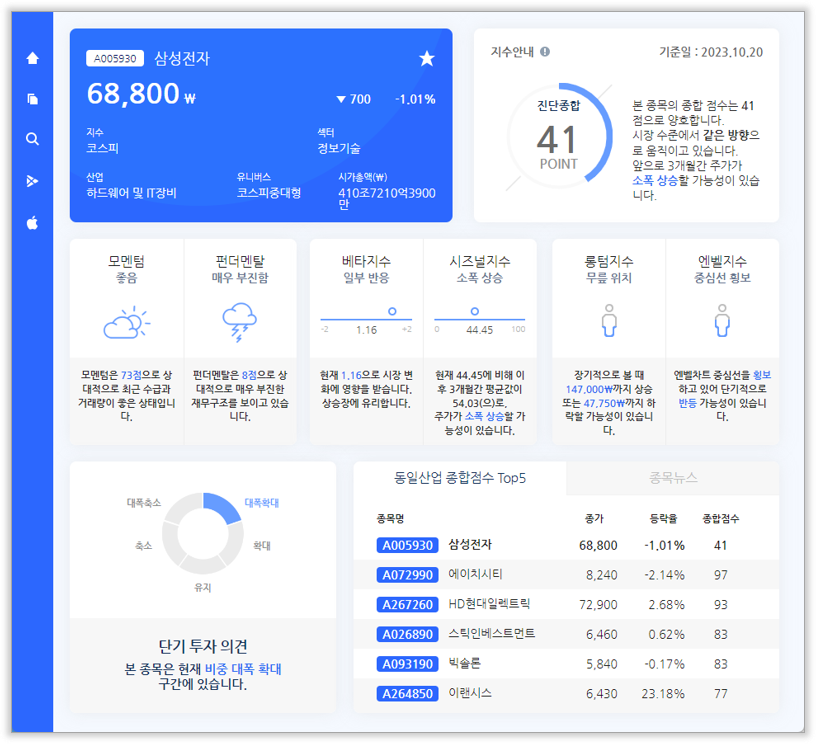The width and height of the screenshot is (816, 744).
Task: Click the 모멘텀 sunny cloud icon
Action: pyautogui.click(x=126, y=322)
